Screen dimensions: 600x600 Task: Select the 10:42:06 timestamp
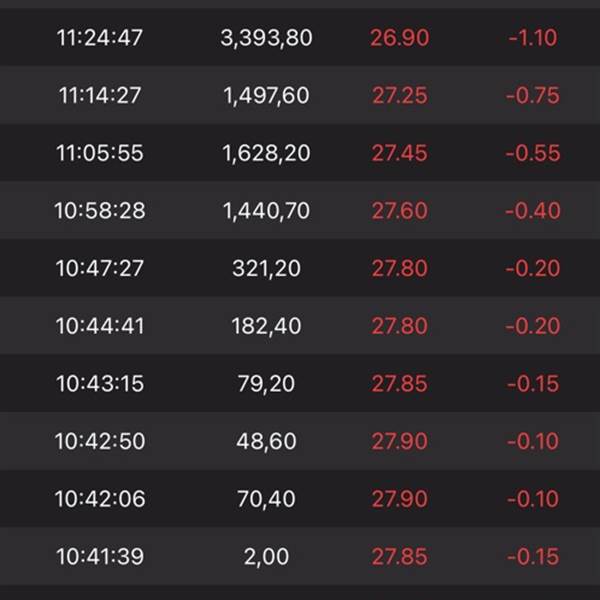tap(100, 499)
